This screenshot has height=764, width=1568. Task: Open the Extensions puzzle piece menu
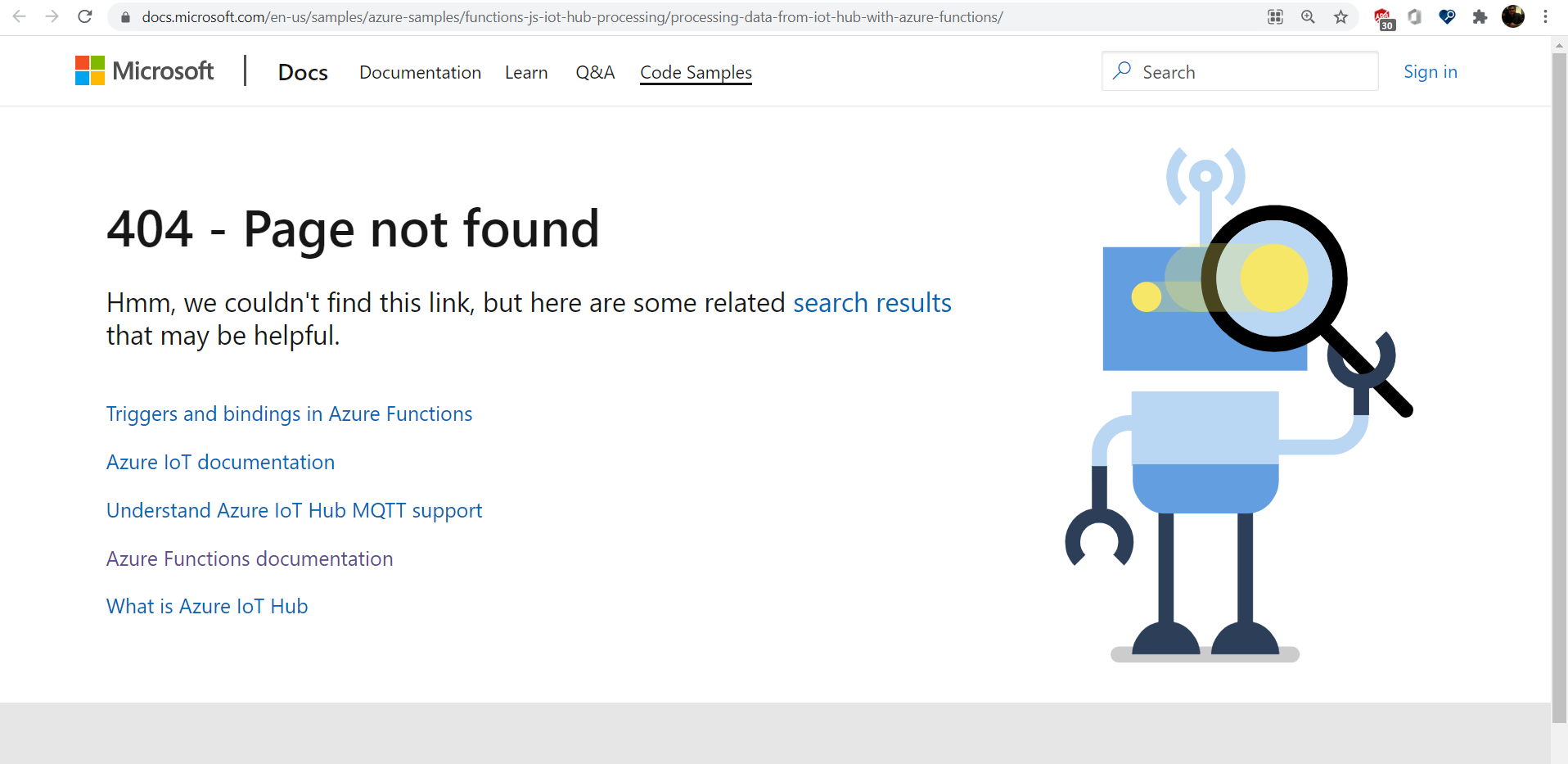point(1480,16)
